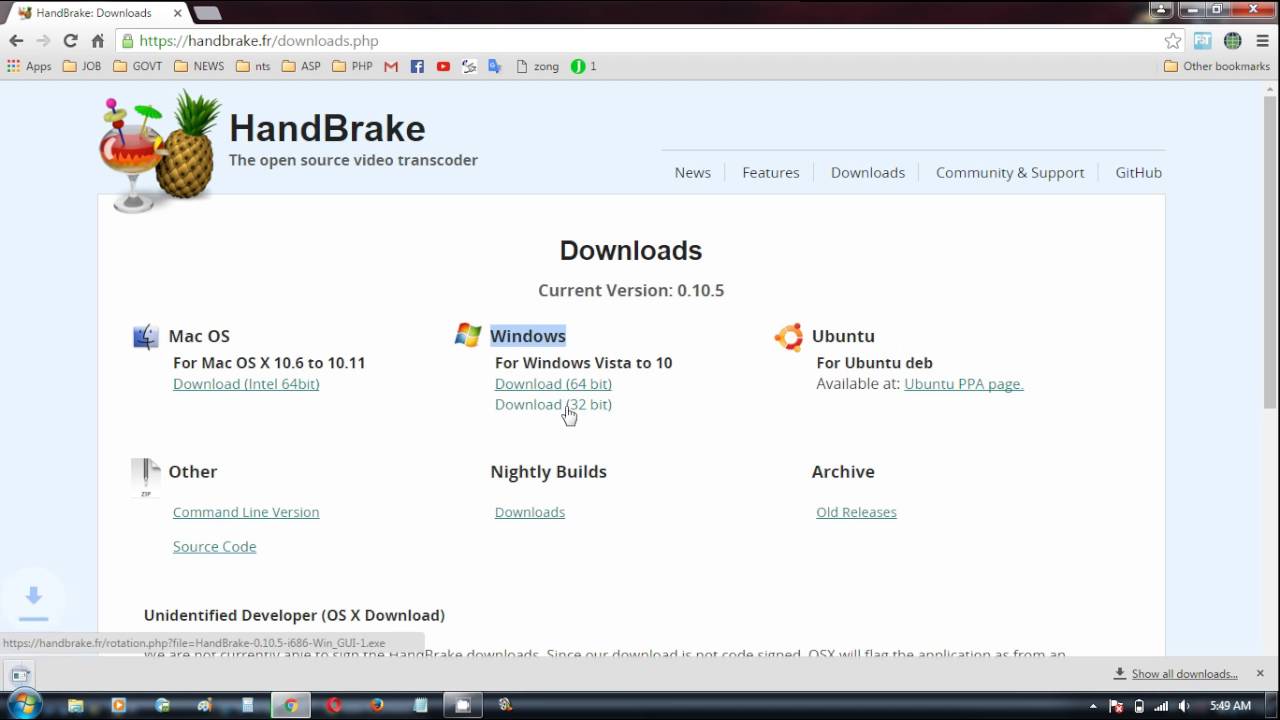Screen dimensions: 1280x720
Task: Open the Command Line Version link
Action: (246, 512)
